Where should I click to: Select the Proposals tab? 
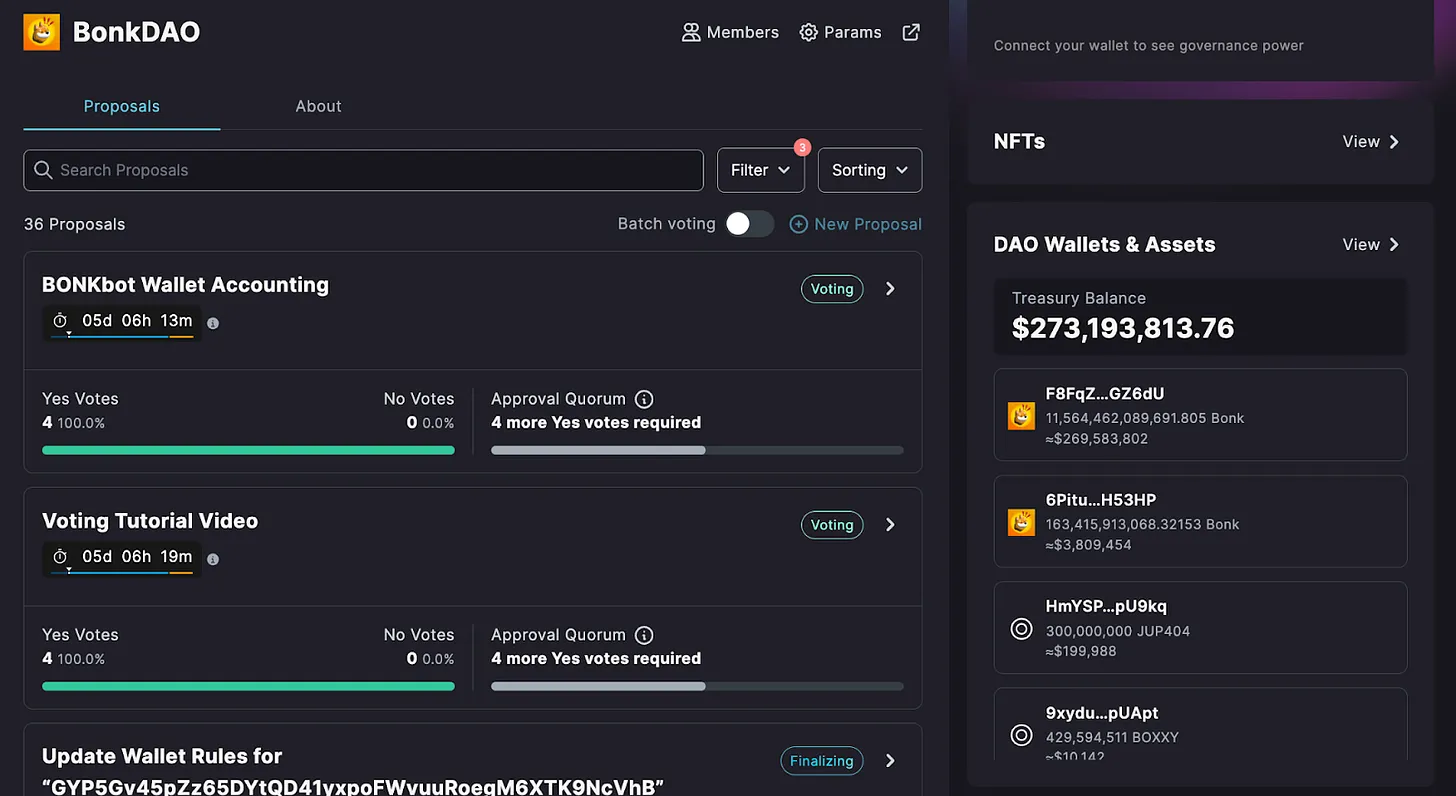121,106
